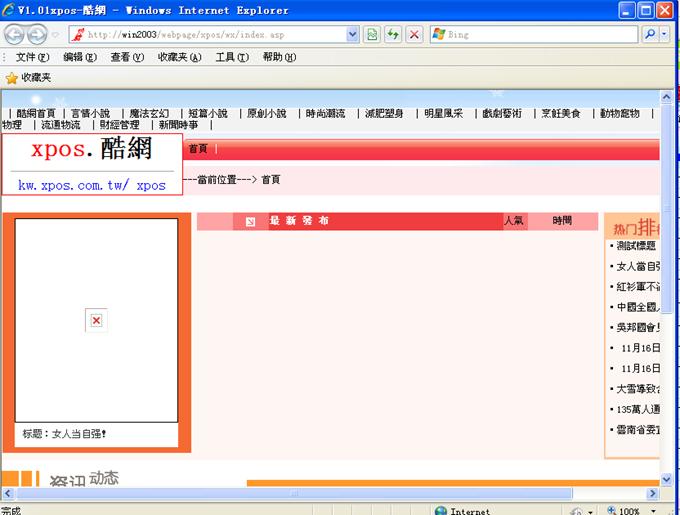Open the 查看(V) menu
The width and height of the screenshot is (680, 515).
127,57
